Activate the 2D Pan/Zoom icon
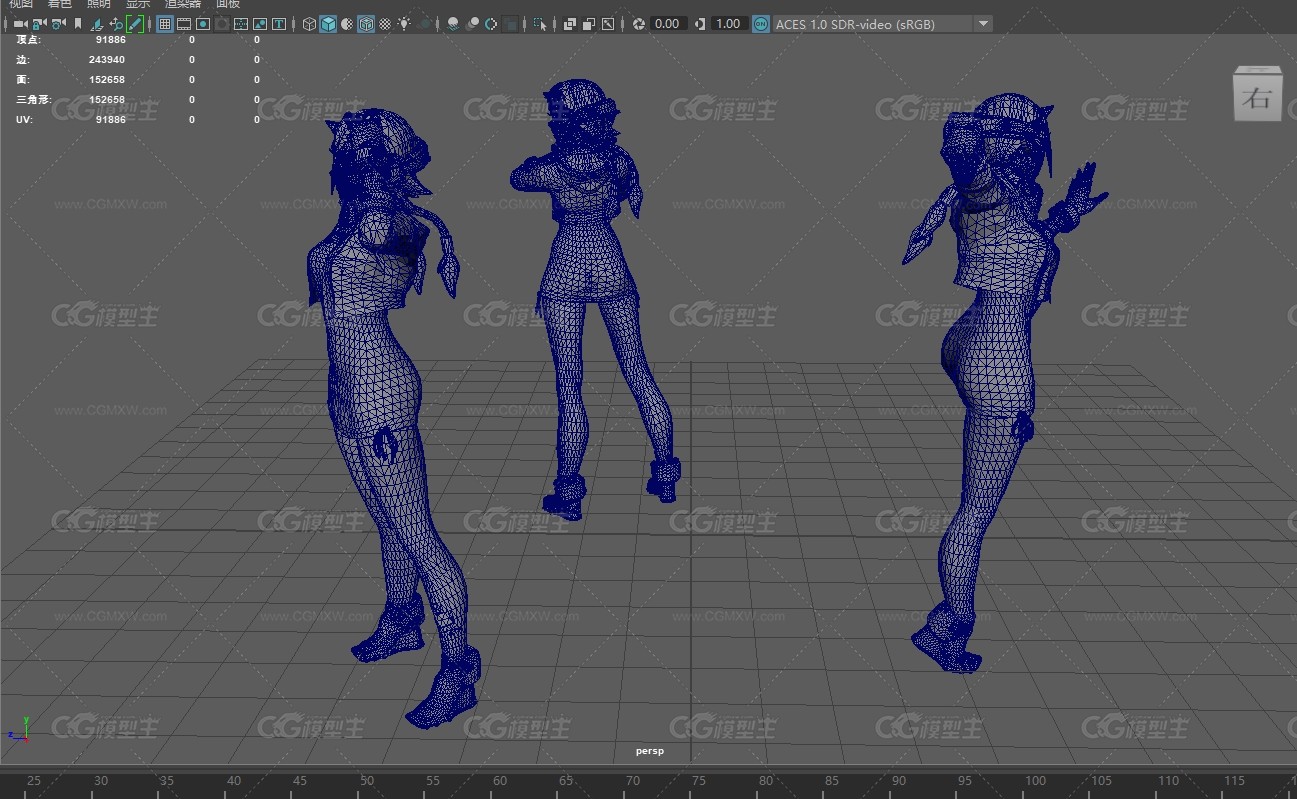Viewport: 1297px width, 799px height. tap(116, 23)
